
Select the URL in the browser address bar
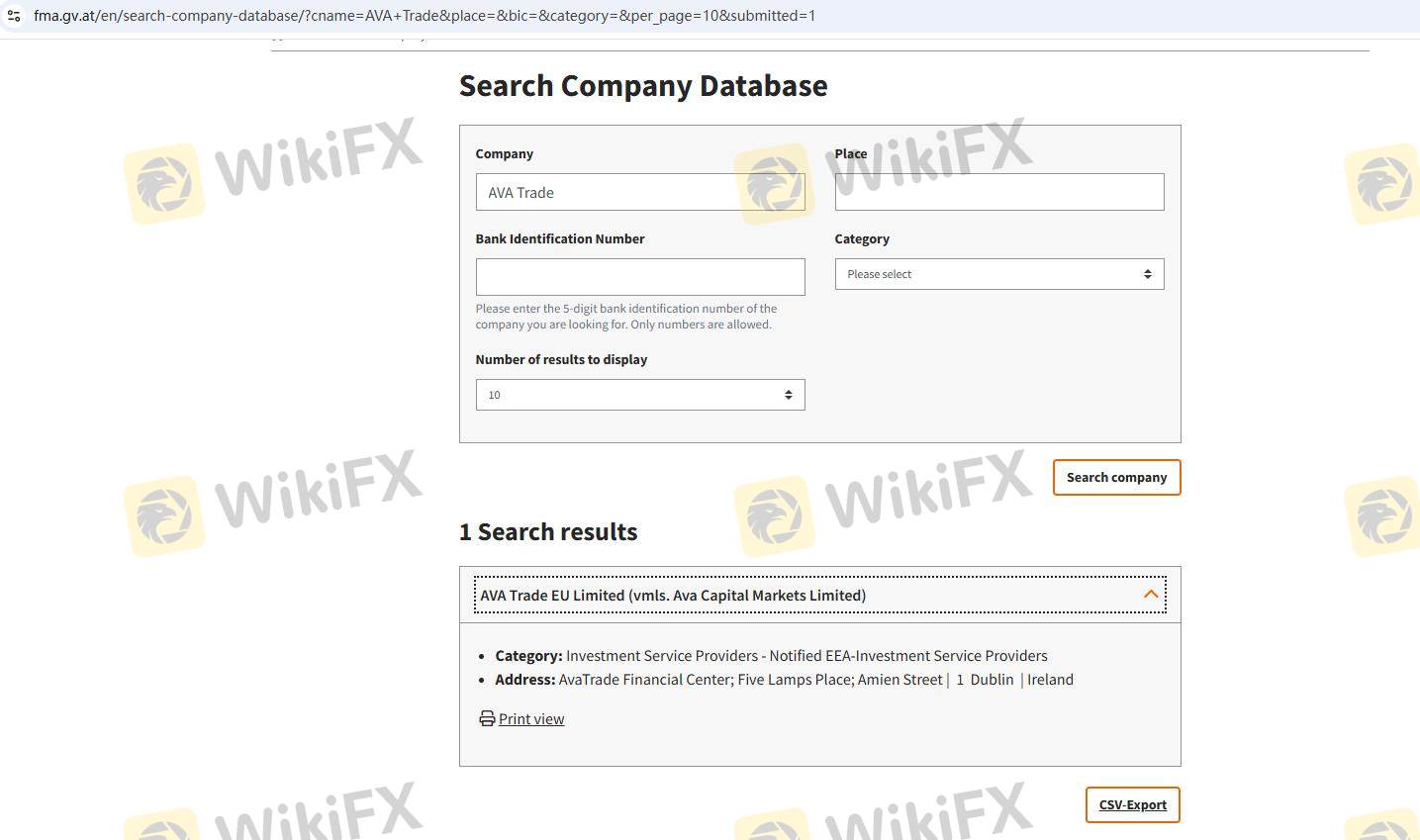coord(425,16)
